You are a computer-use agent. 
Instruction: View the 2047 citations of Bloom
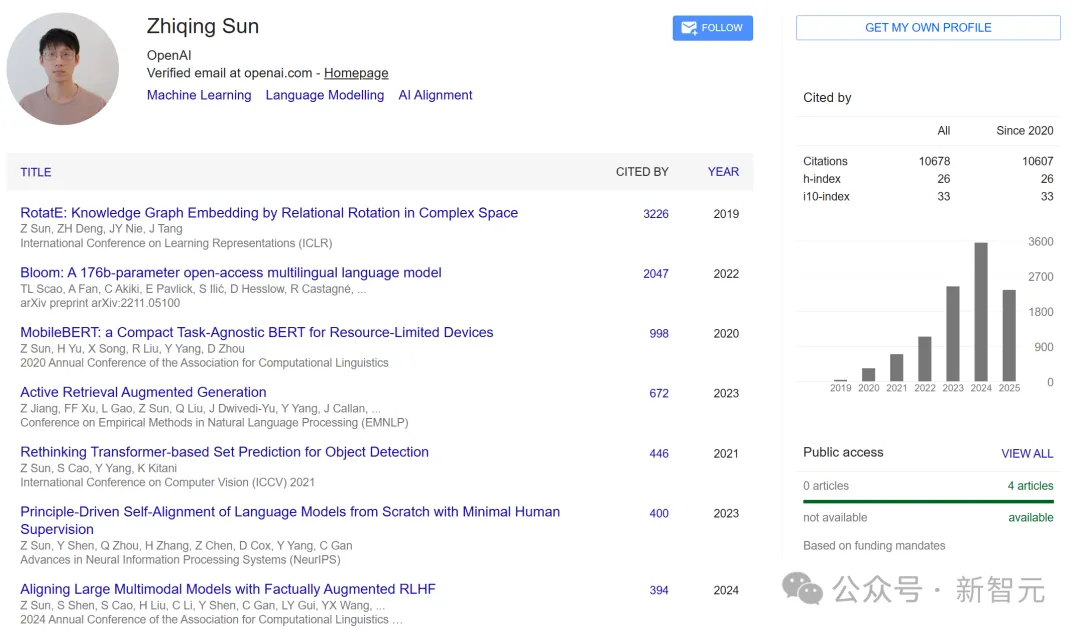(x=656, y=274)
